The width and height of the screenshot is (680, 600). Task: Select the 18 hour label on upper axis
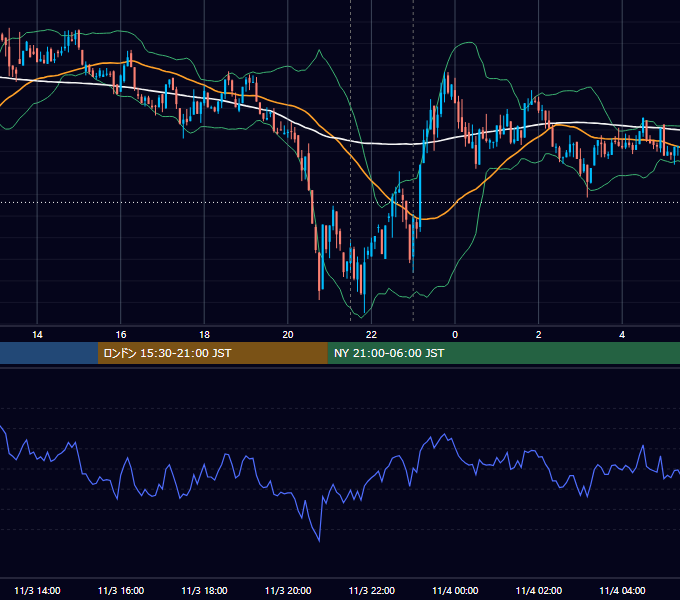tap(204, 335)
